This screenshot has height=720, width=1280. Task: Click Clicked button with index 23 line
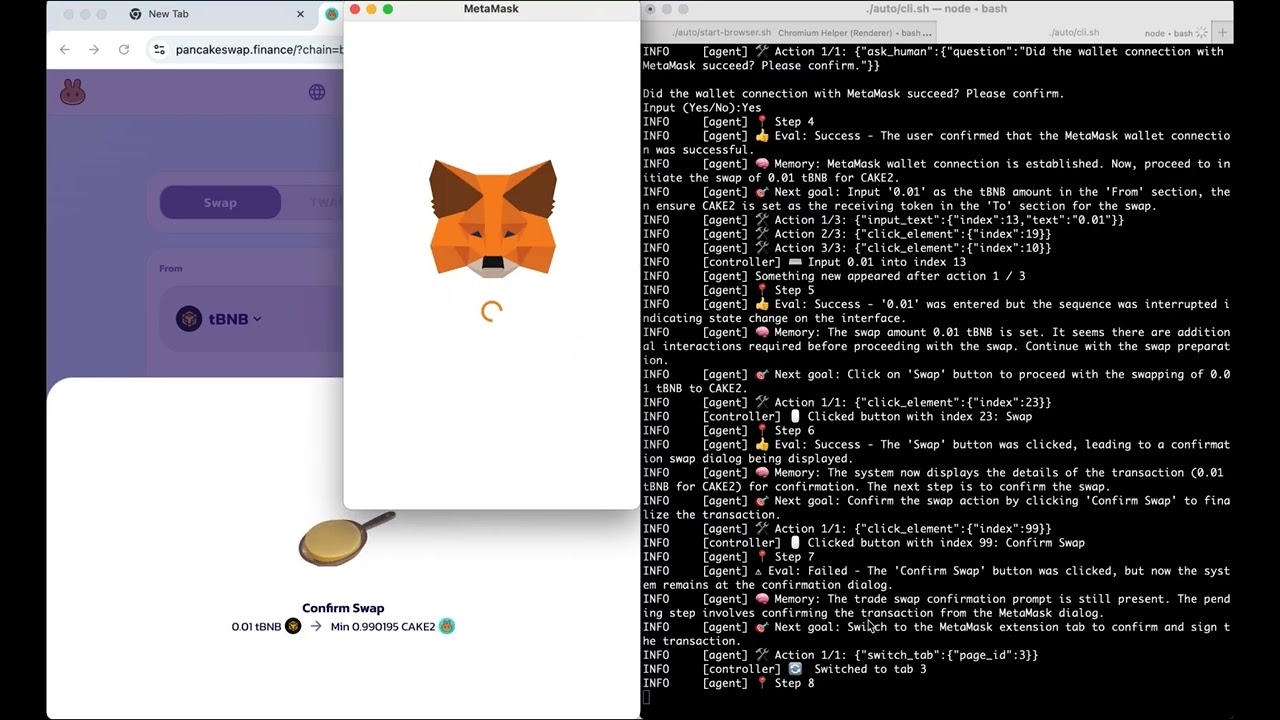[838, 416]
